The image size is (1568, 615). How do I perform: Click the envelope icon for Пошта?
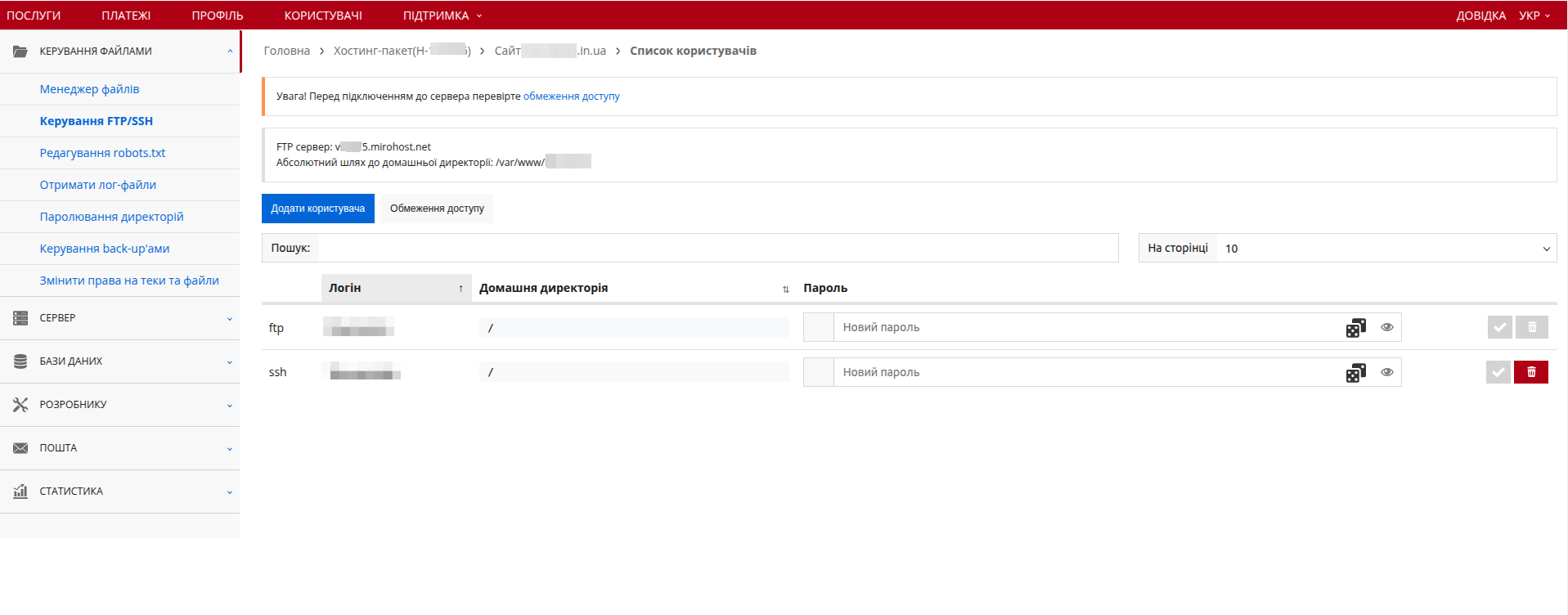pos(20,448)
